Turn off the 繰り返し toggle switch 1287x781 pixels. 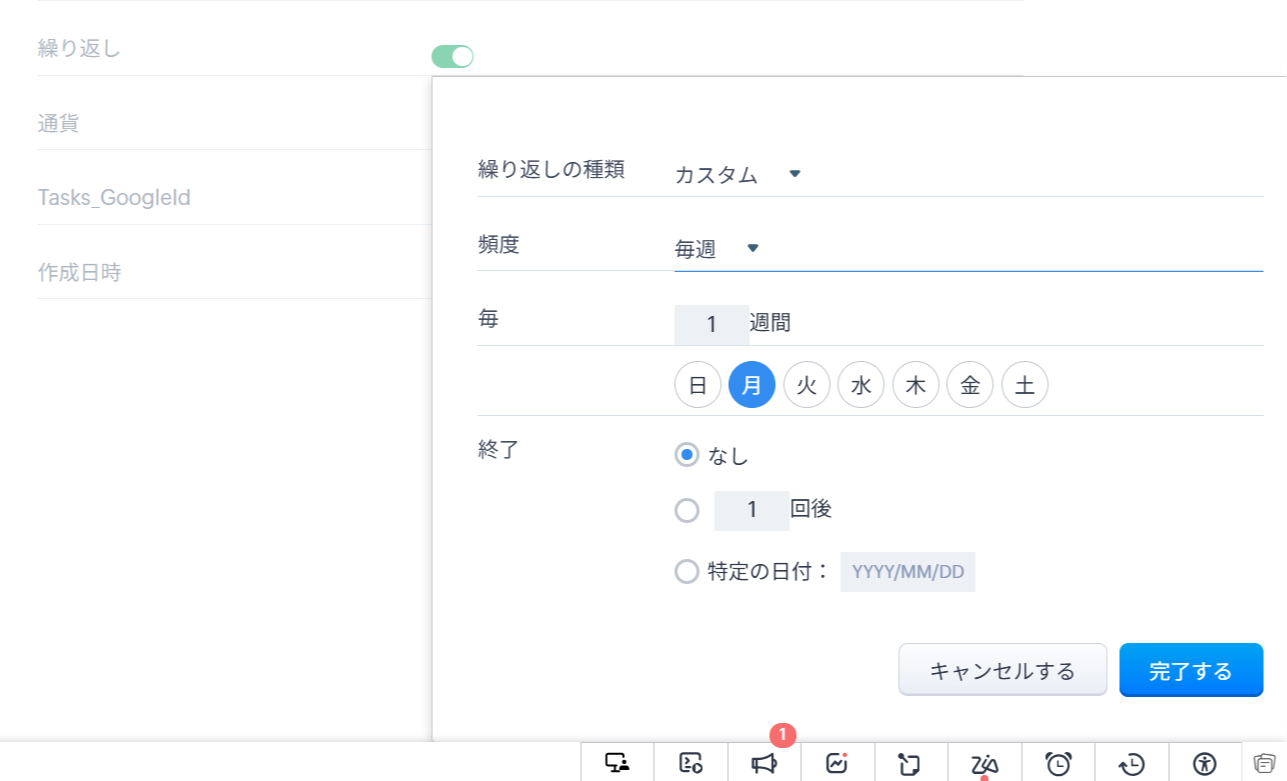pyautogui.click(x=452, y=57)
